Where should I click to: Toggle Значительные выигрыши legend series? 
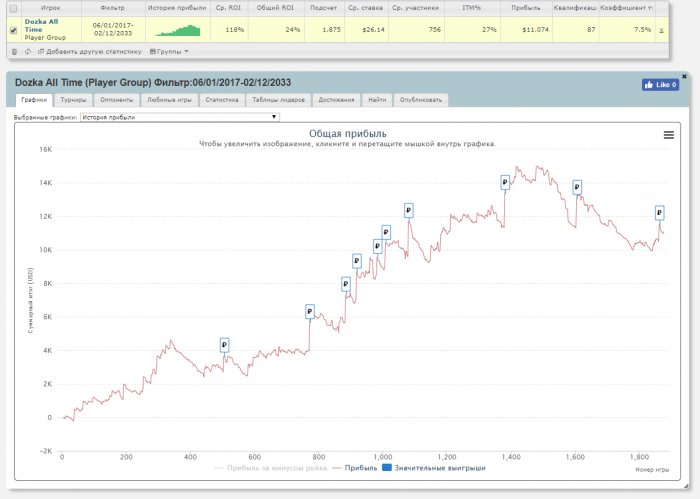point(432,467)
